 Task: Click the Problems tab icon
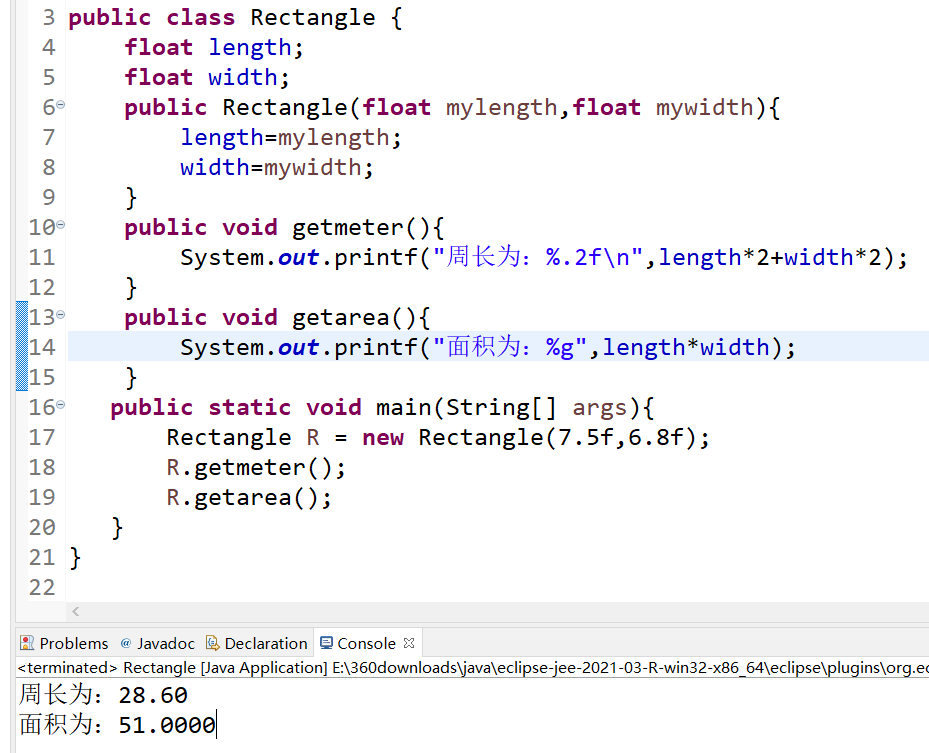pyautogui.click(x=27, y=643)
